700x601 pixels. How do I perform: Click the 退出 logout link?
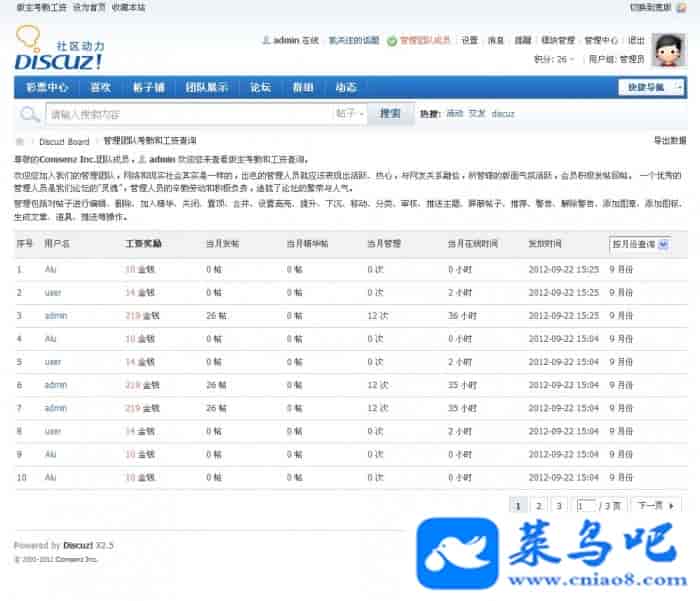[x=636, y=41]
